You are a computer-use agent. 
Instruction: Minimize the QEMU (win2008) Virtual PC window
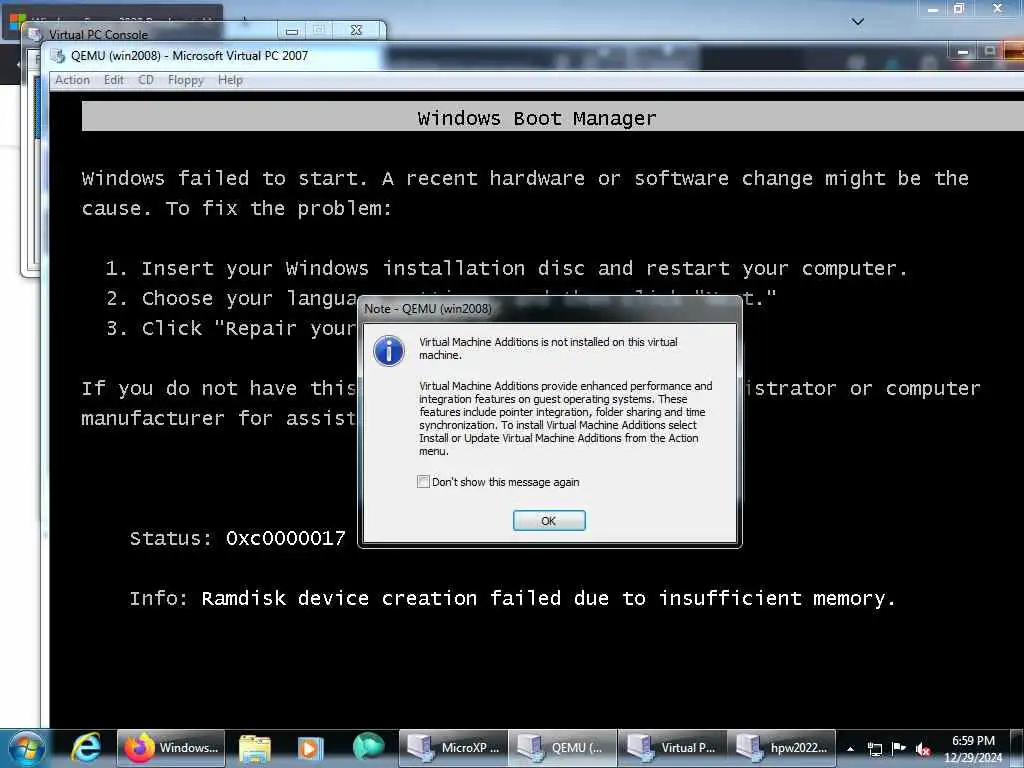(963, 52)
